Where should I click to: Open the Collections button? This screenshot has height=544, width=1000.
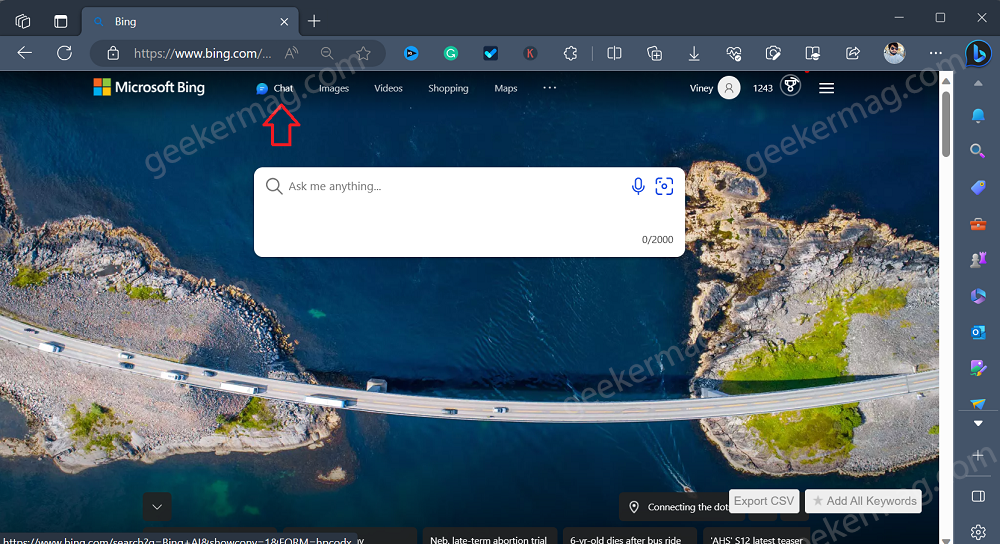(654, 54)
